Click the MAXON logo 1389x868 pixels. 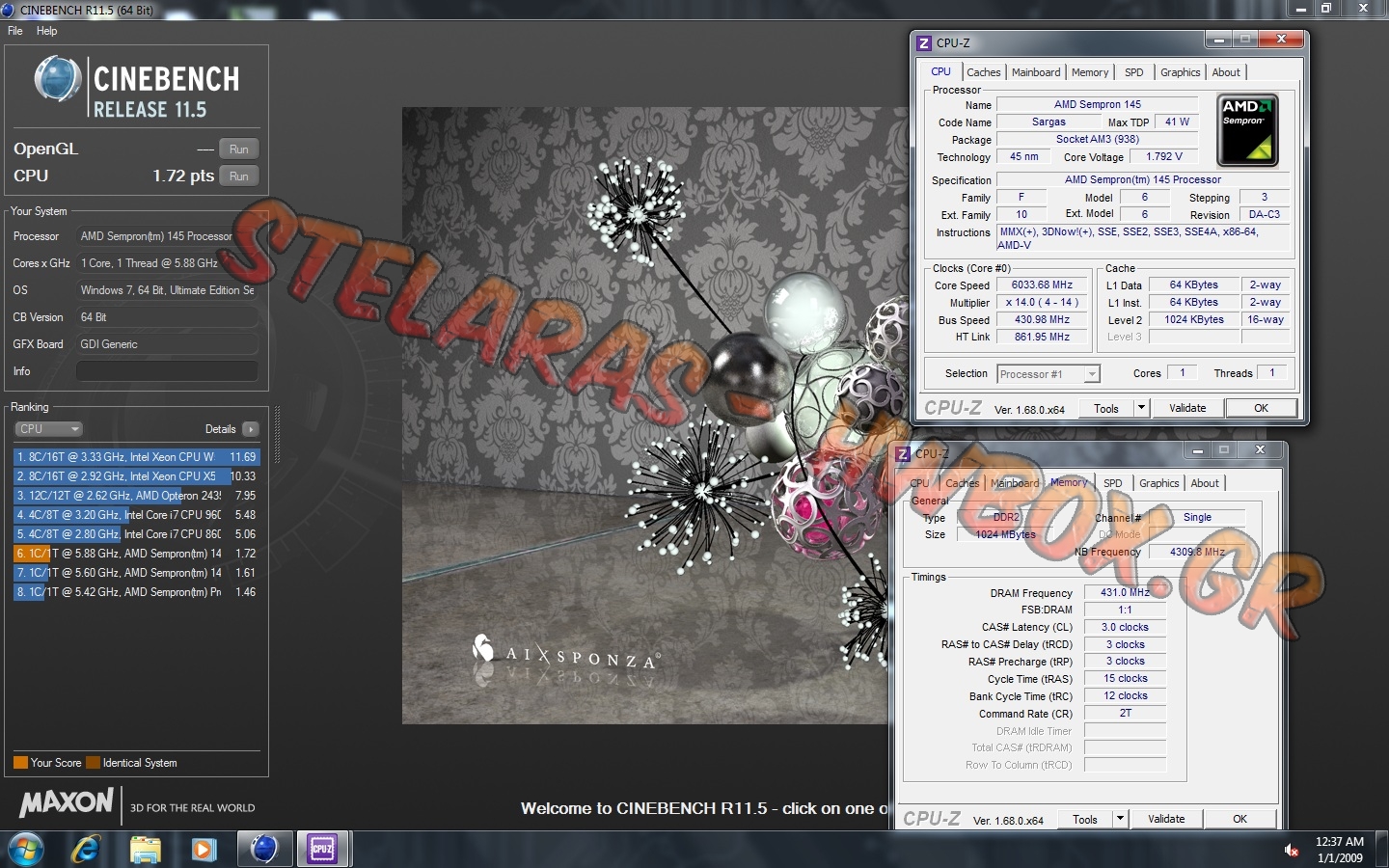click(67, 802)
